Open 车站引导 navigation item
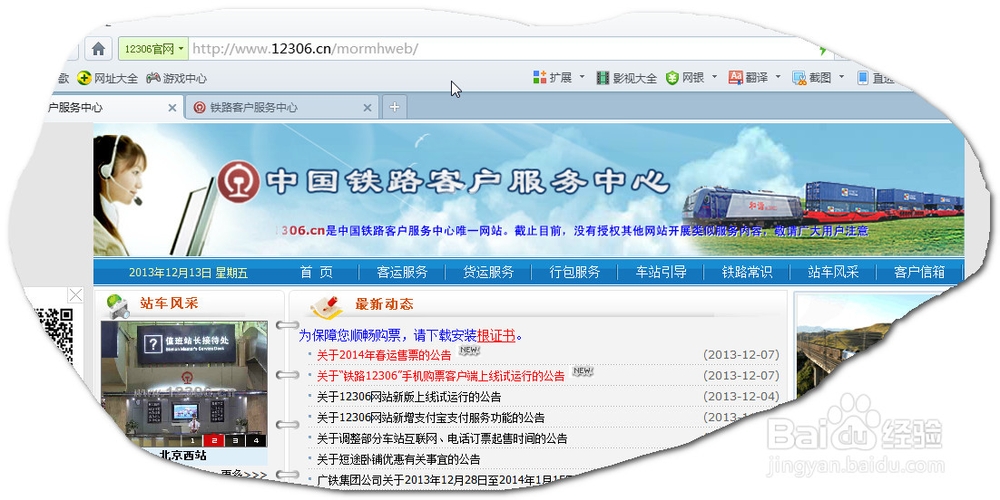The image size is (1000, 500). pos(661,272)
